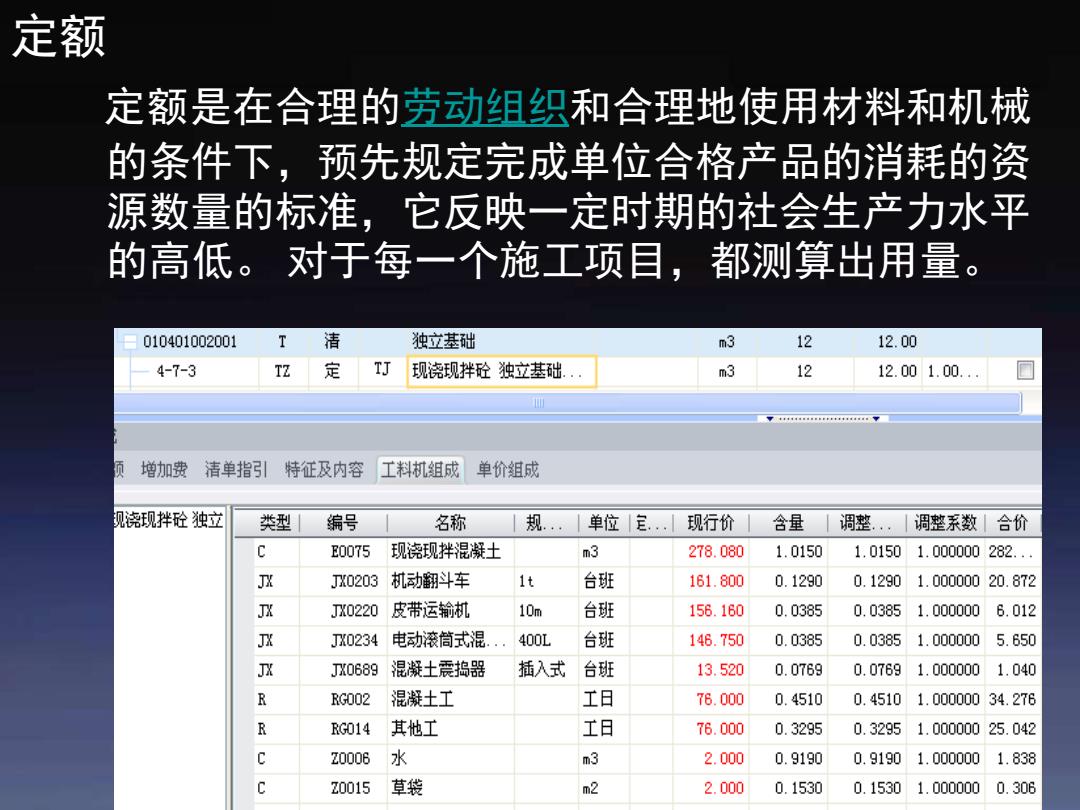This screenshot has height=810, width=1080.
Task: Click the 现浇现拌砼 独立基础 name field
Action: coord(501,371)
